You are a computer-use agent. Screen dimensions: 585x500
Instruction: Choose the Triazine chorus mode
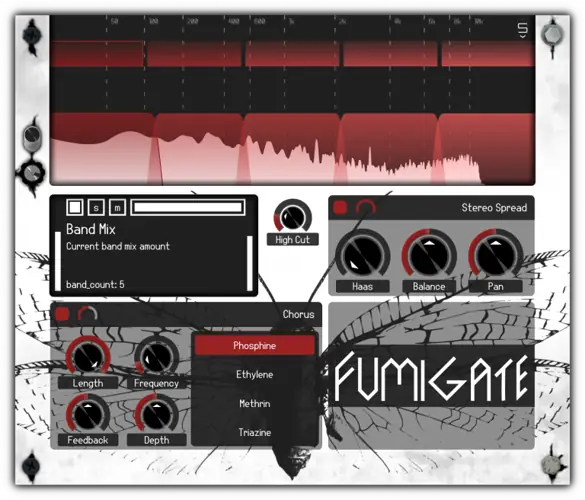pyautogui.click(x=255, y=432)
